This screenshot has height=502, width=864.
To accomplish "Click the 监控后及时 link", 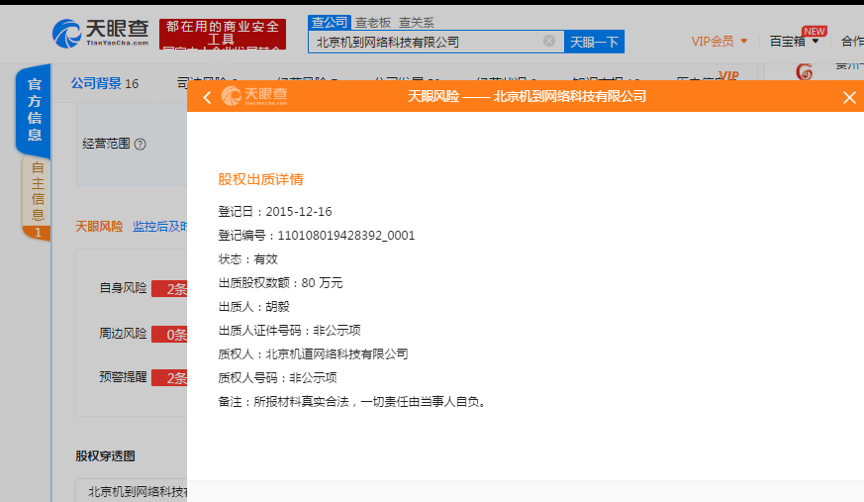I will tap(160, 226).
